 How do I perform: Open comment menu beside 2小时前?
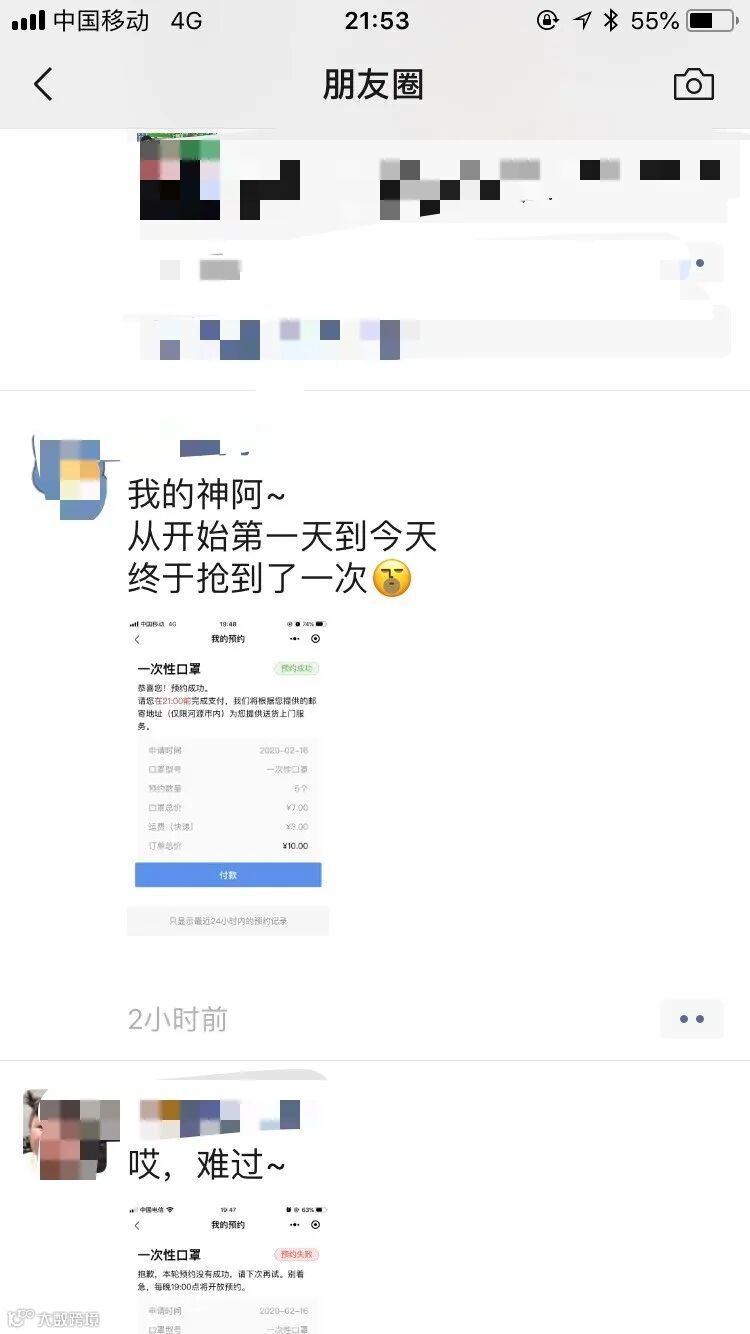[x=691, y=1019]
